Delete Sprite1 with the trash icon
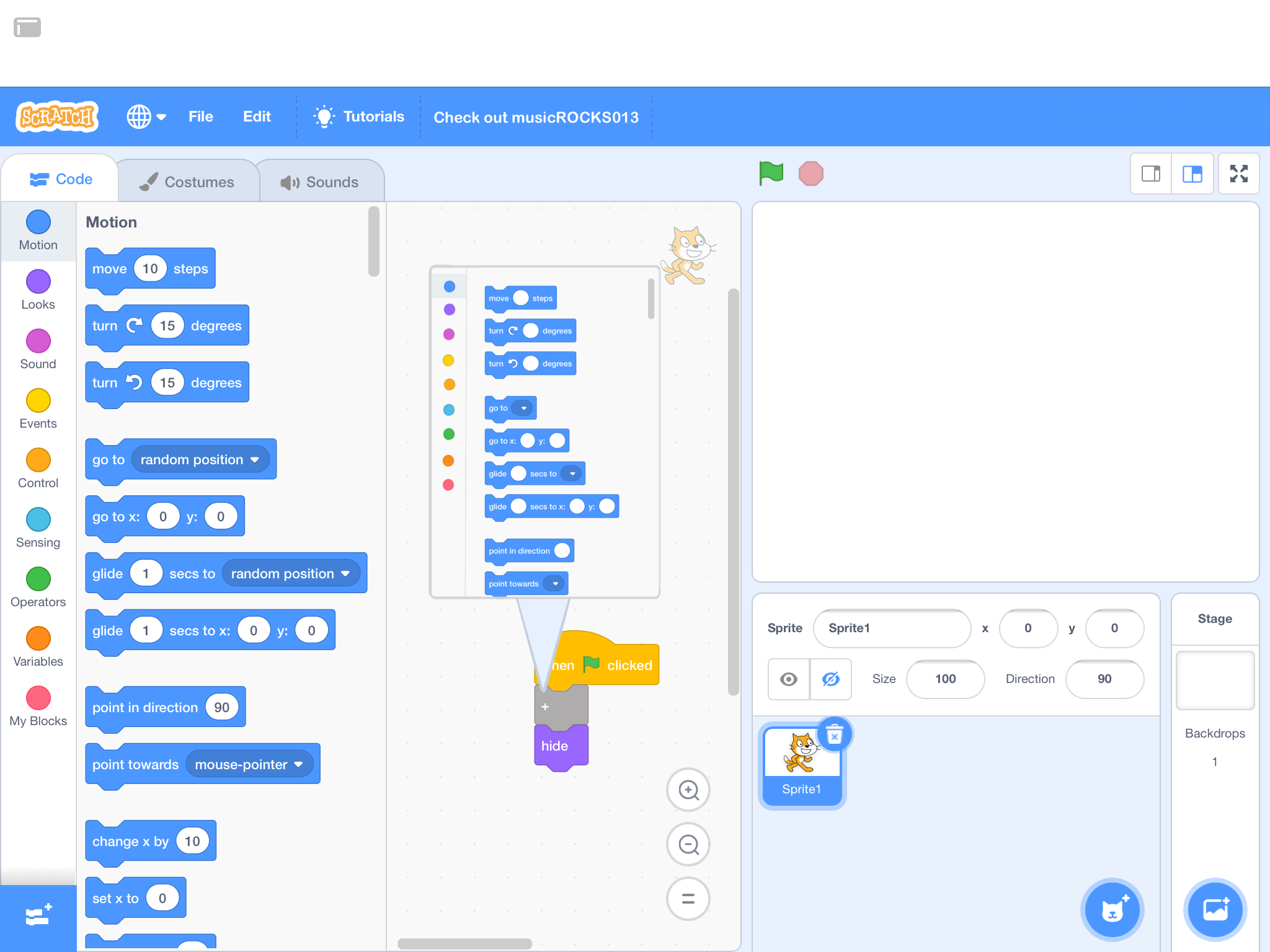The height and width of the screenshot is (952, 1270). [x=835, y=734]
